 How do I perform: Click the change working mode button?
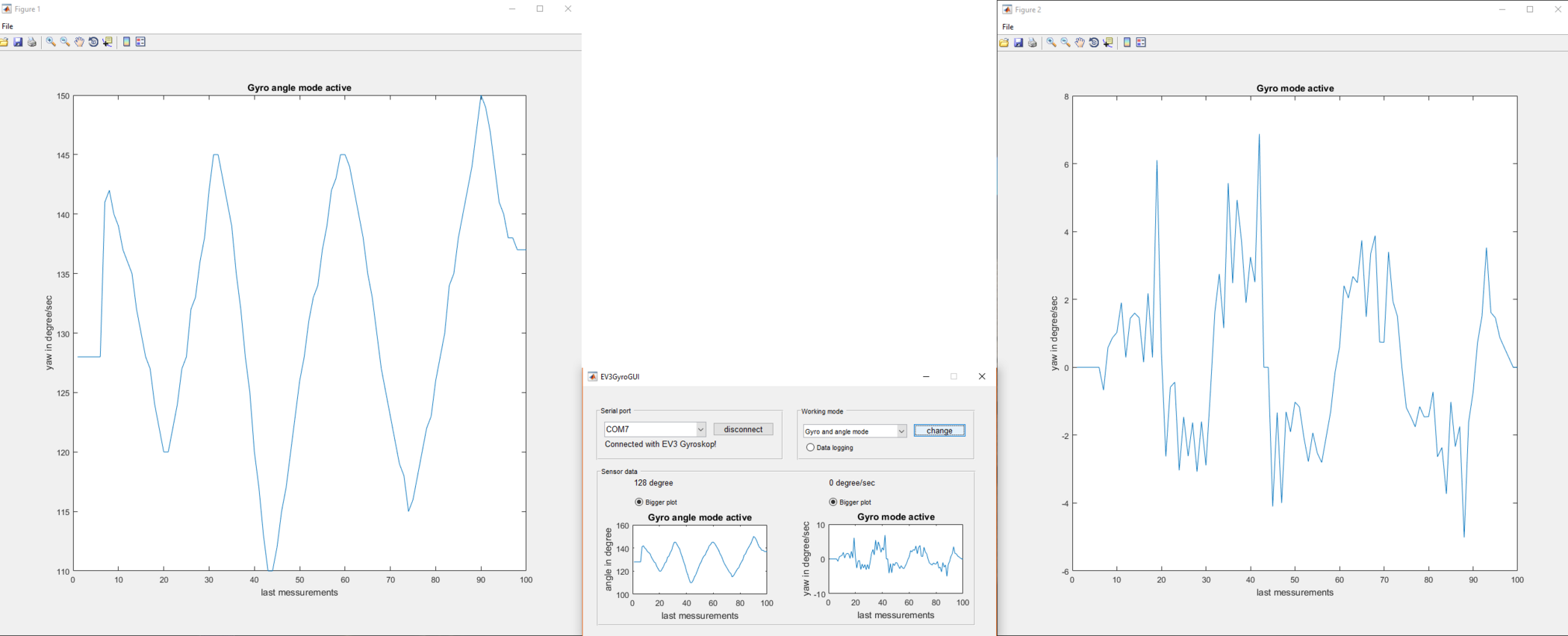939,431
